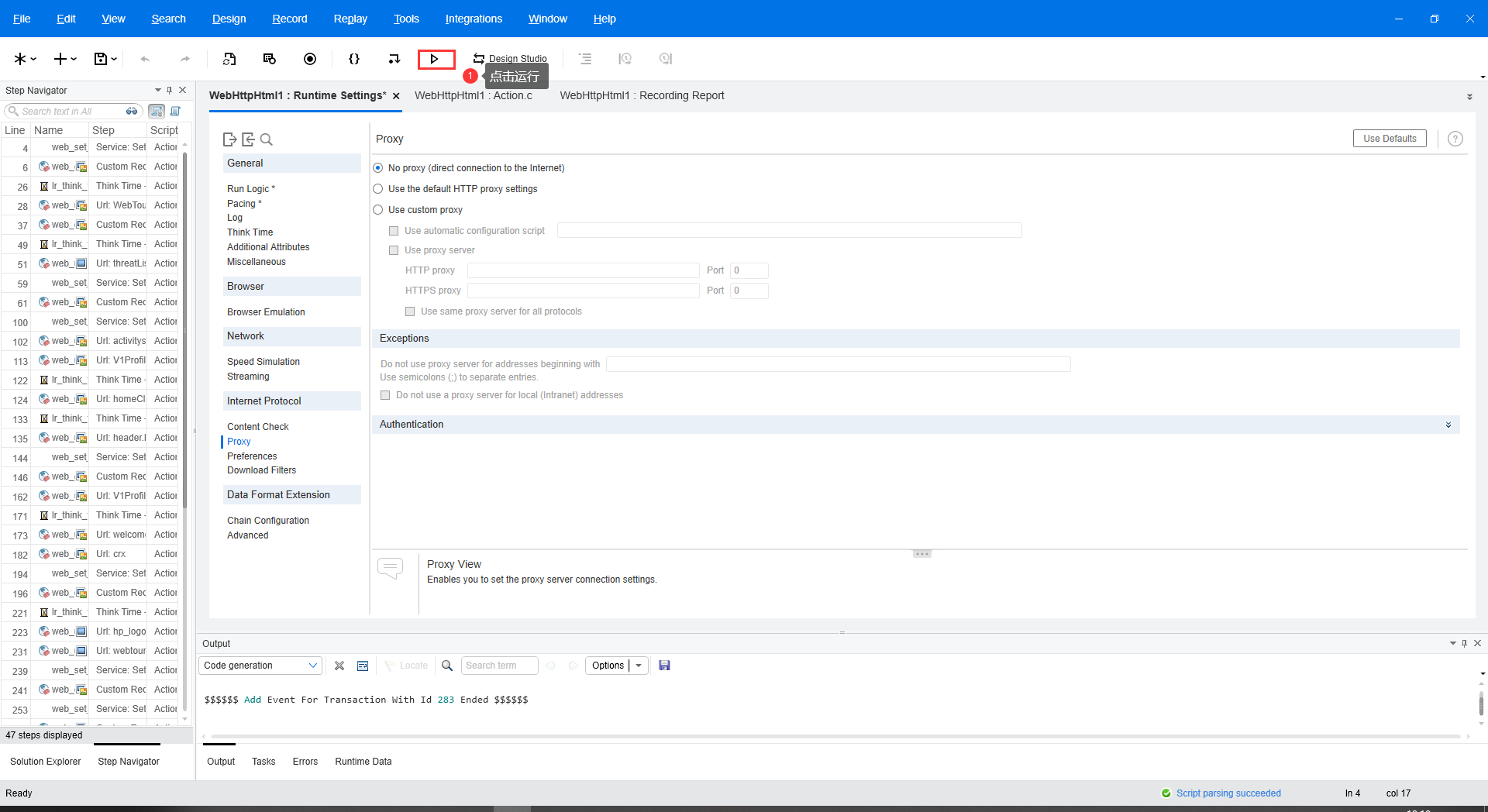The image size is (1488, 812).
Task: Open the Record menu
Action: tap(290, 19)
